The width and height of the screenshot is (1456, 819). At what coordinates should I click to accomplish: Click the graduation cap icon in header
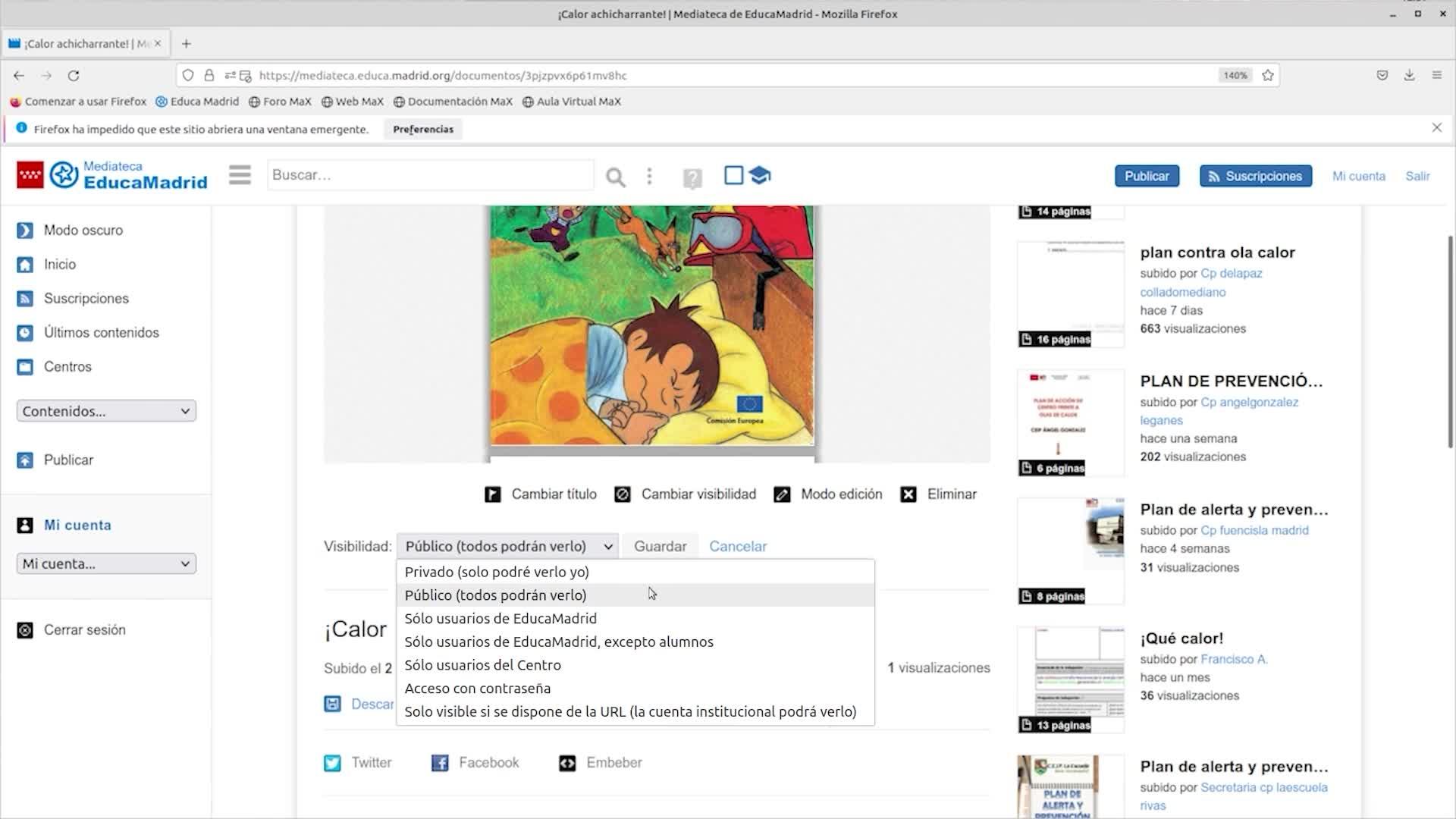tap(760, 175)
